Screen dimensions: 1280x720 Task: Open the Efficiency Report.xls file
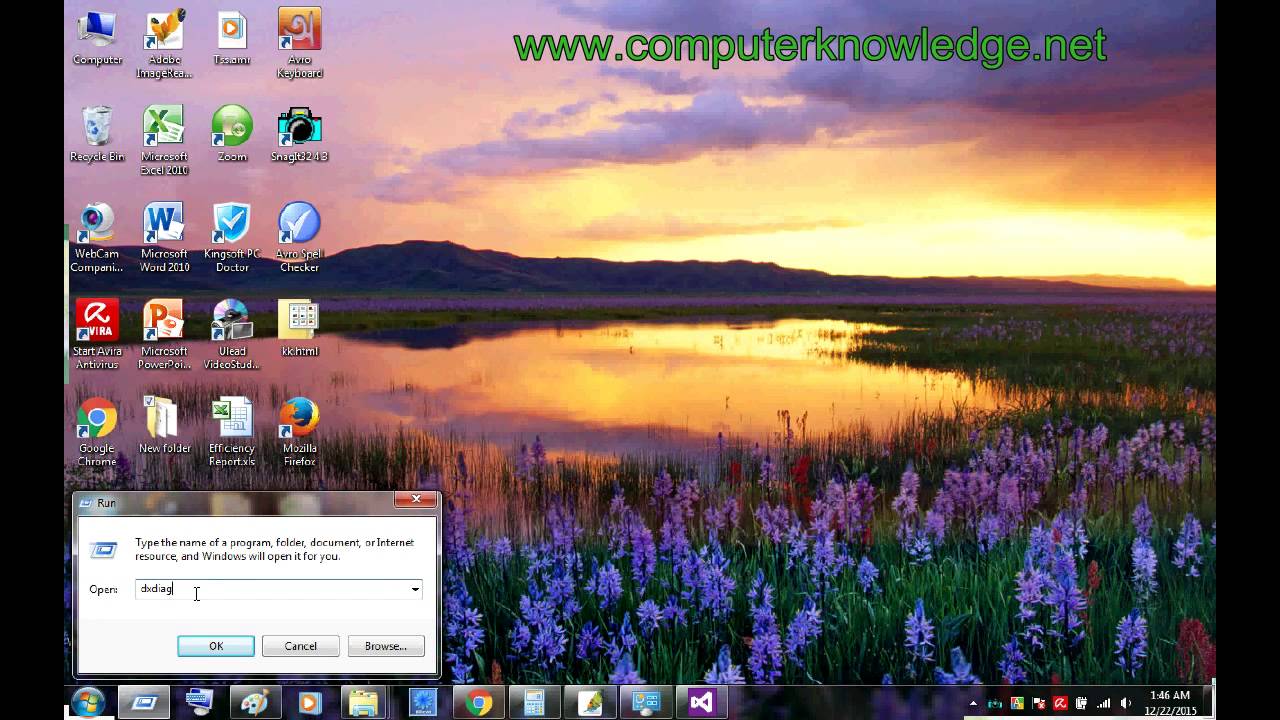point(232,432)
